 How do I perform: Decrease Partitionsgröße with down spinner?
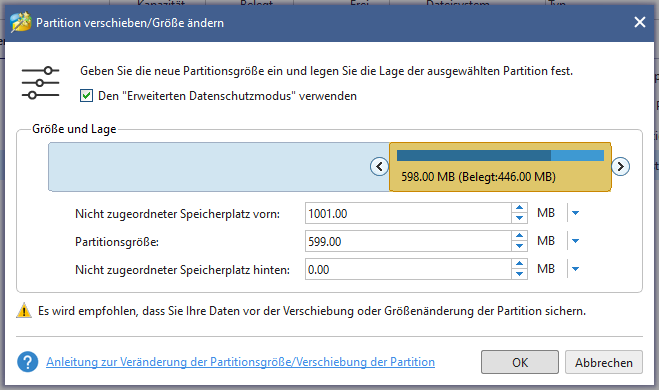pyautogui.click(x=519, y=246)
